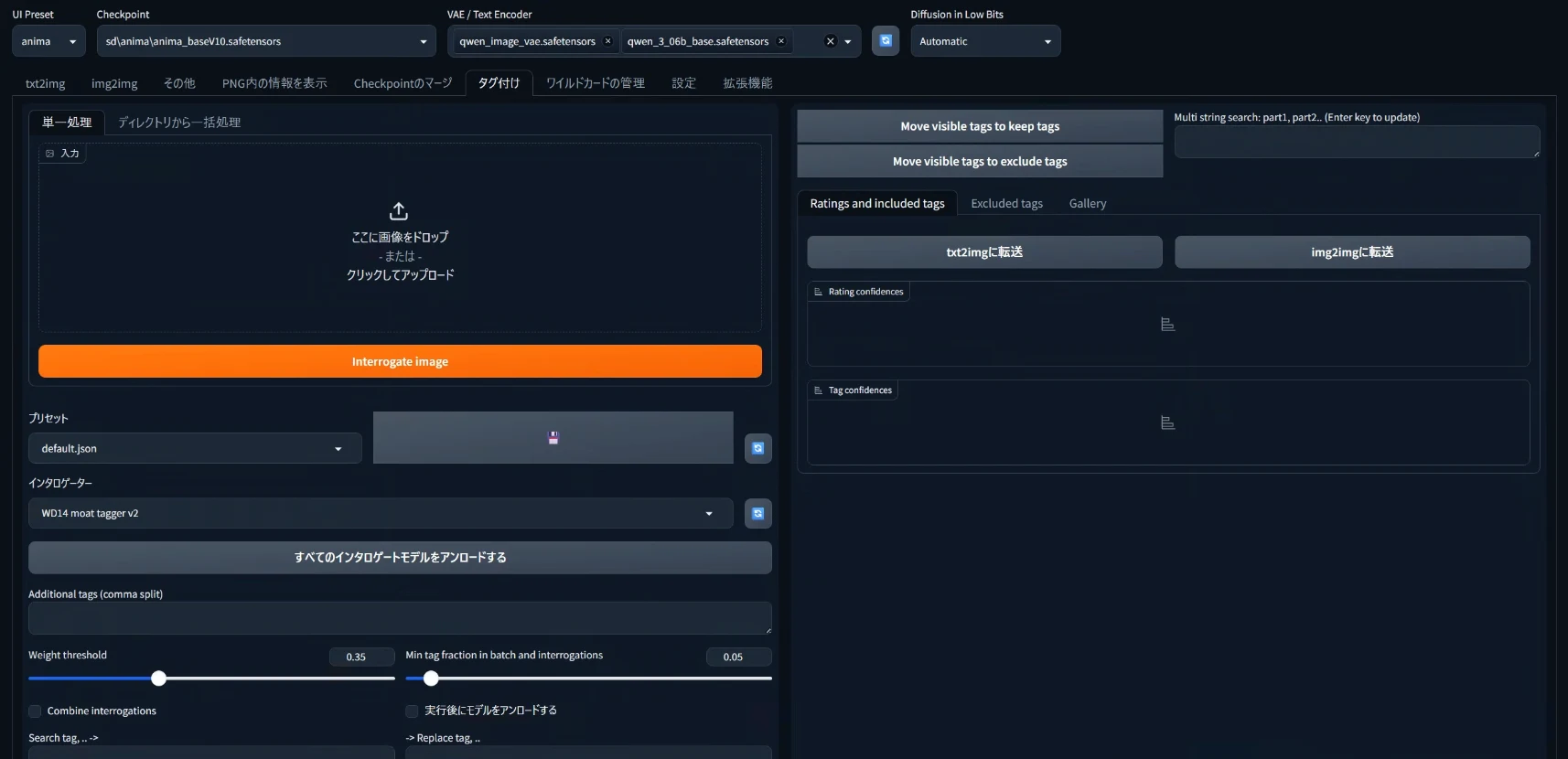Click the txt2imgに転送 button

coord(984,252)
